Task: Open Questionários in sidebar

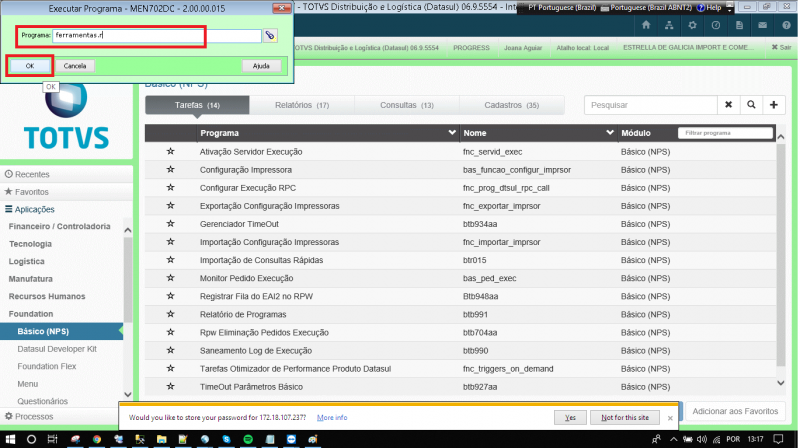Action: tap(42, 401)
